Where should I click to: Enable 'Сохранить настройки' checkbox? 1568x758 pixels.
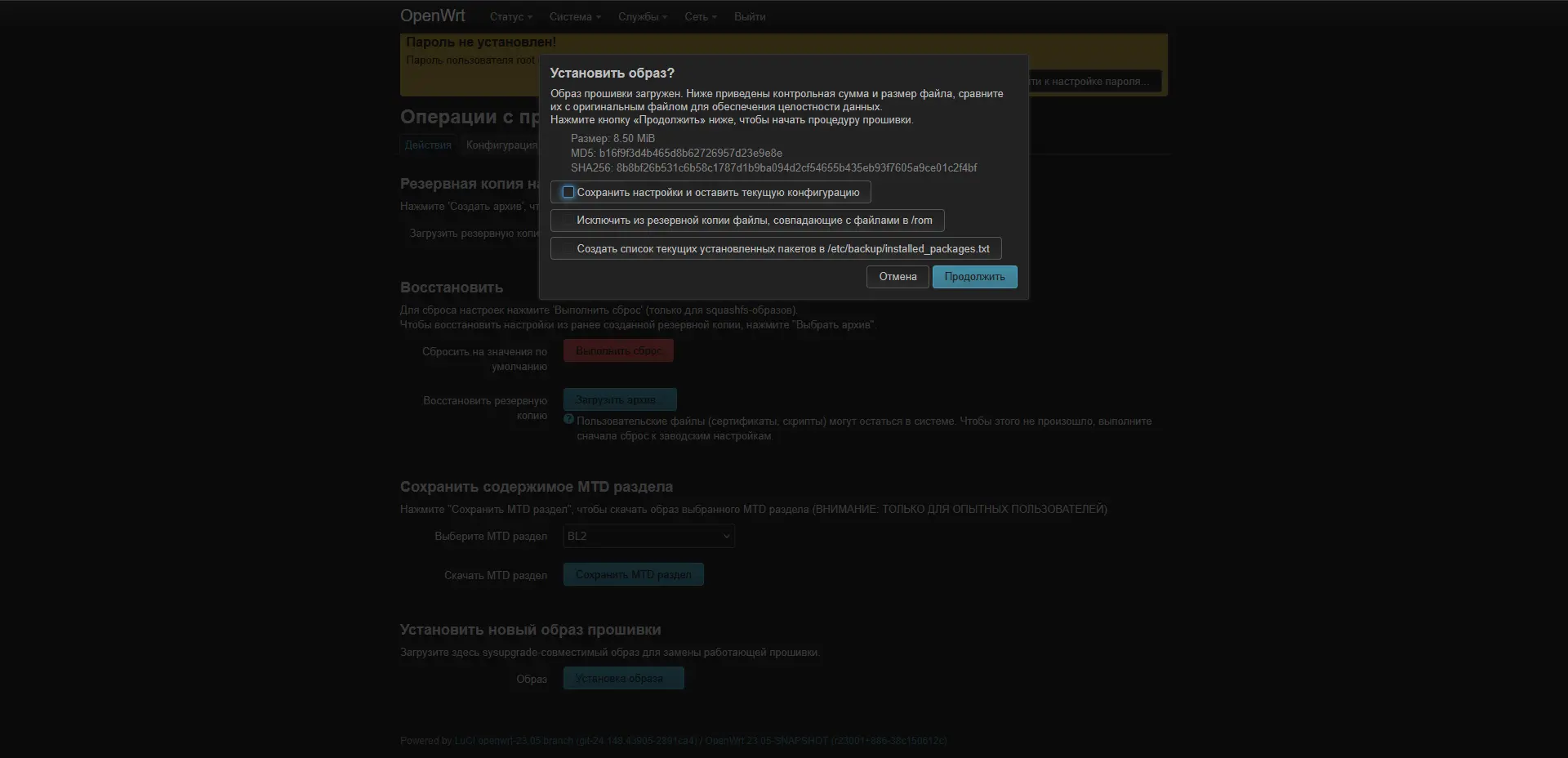click(568, 193)
